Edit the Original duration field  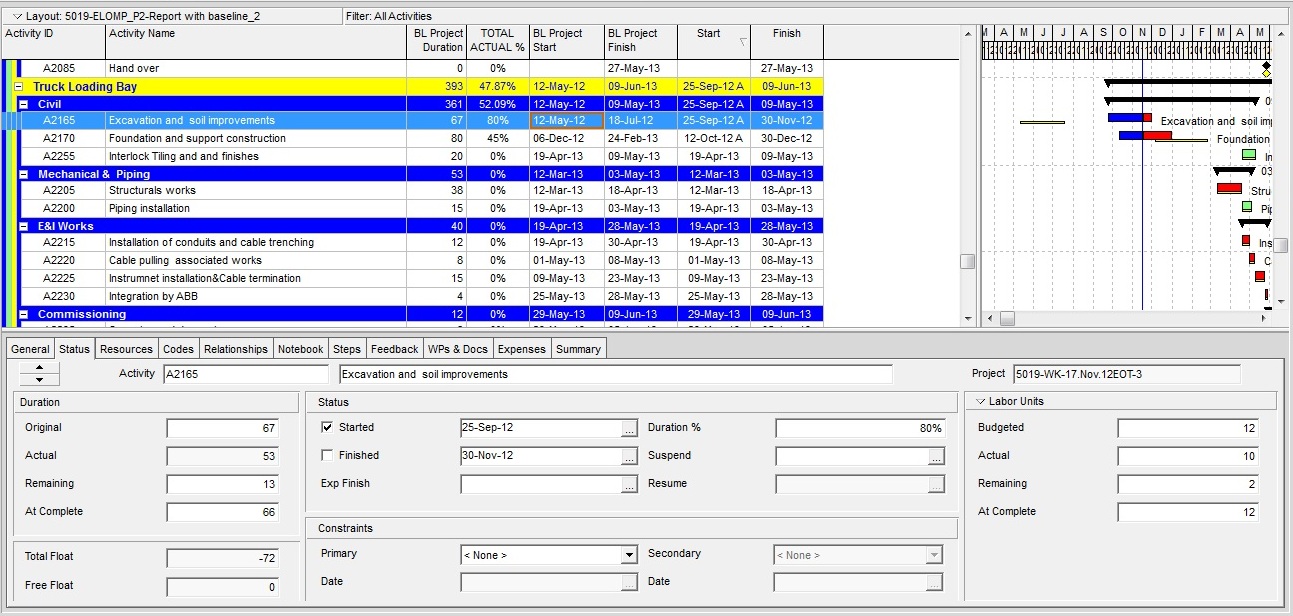tap(222, 428)
